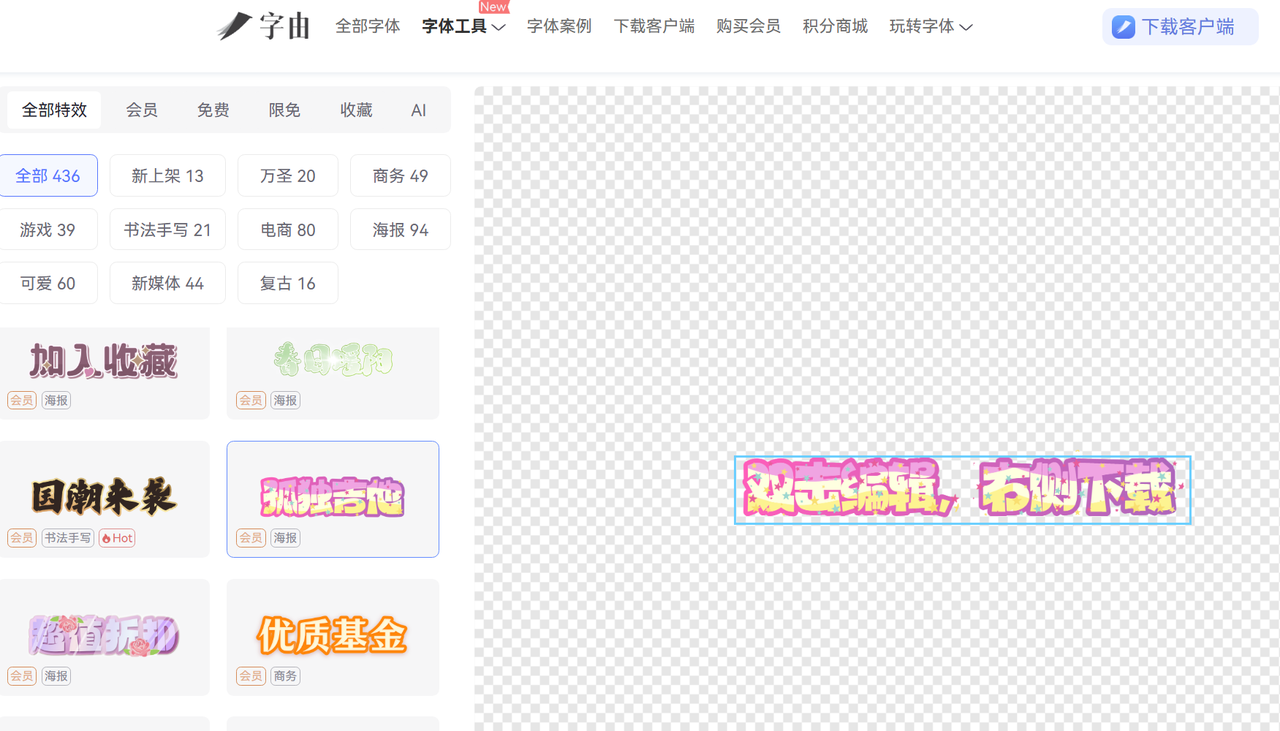Click the pencil icon in 下载客户端 button
1280x731 pixels.
coord(1123,27)
